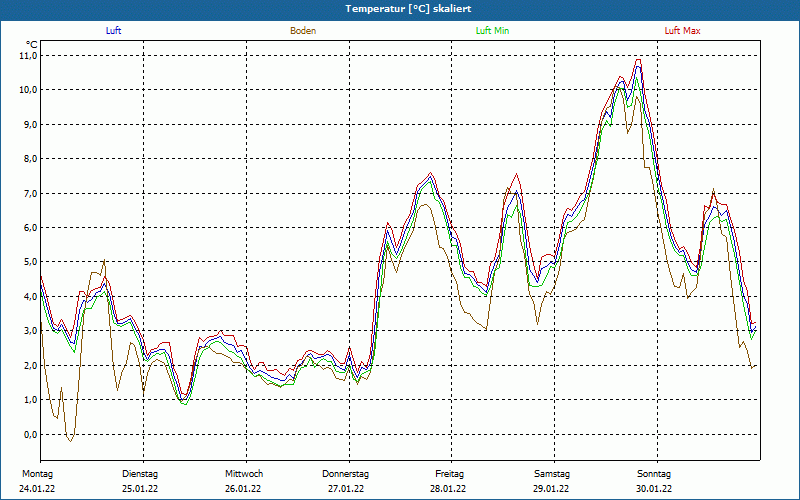Image resolution: width=800 pixels, height=500 pixels.
Task: Click the date 28.01.22
Action: (x=448, y=489)
